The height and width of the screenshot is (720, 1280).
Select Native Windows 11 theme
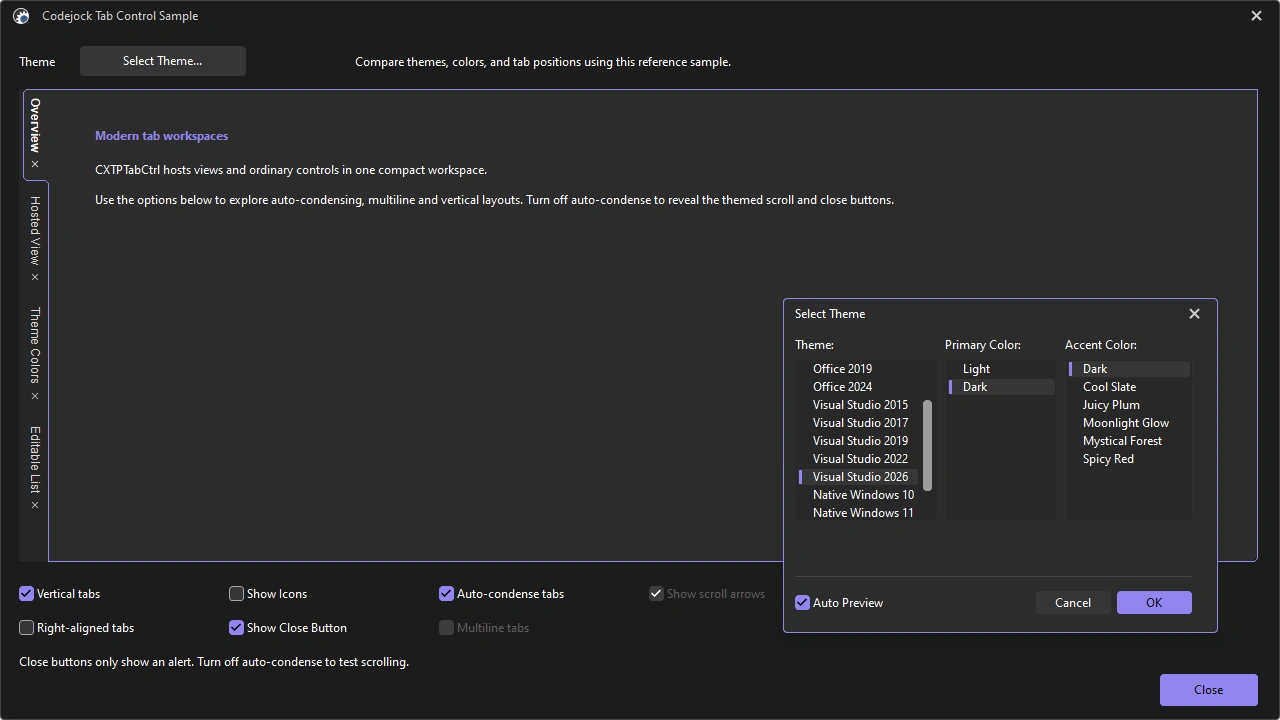[x=858, y=513]
